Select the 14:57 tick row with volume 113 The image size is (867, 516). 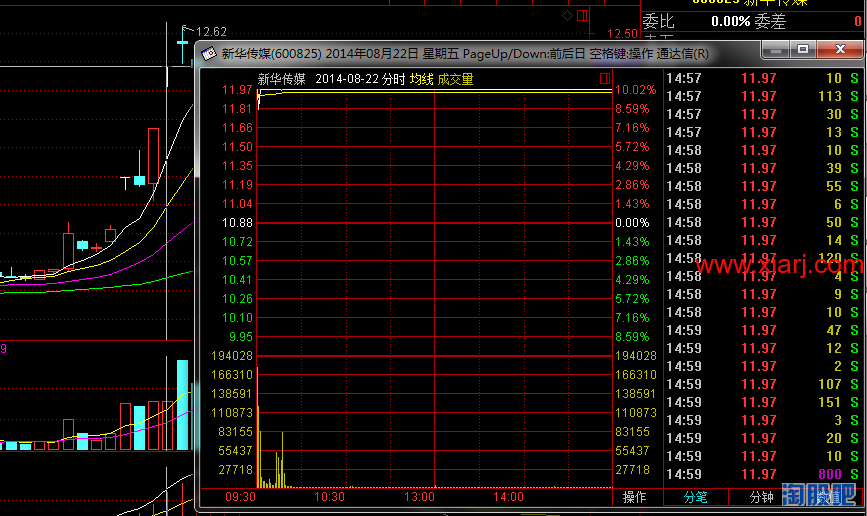tap(762, 96)
